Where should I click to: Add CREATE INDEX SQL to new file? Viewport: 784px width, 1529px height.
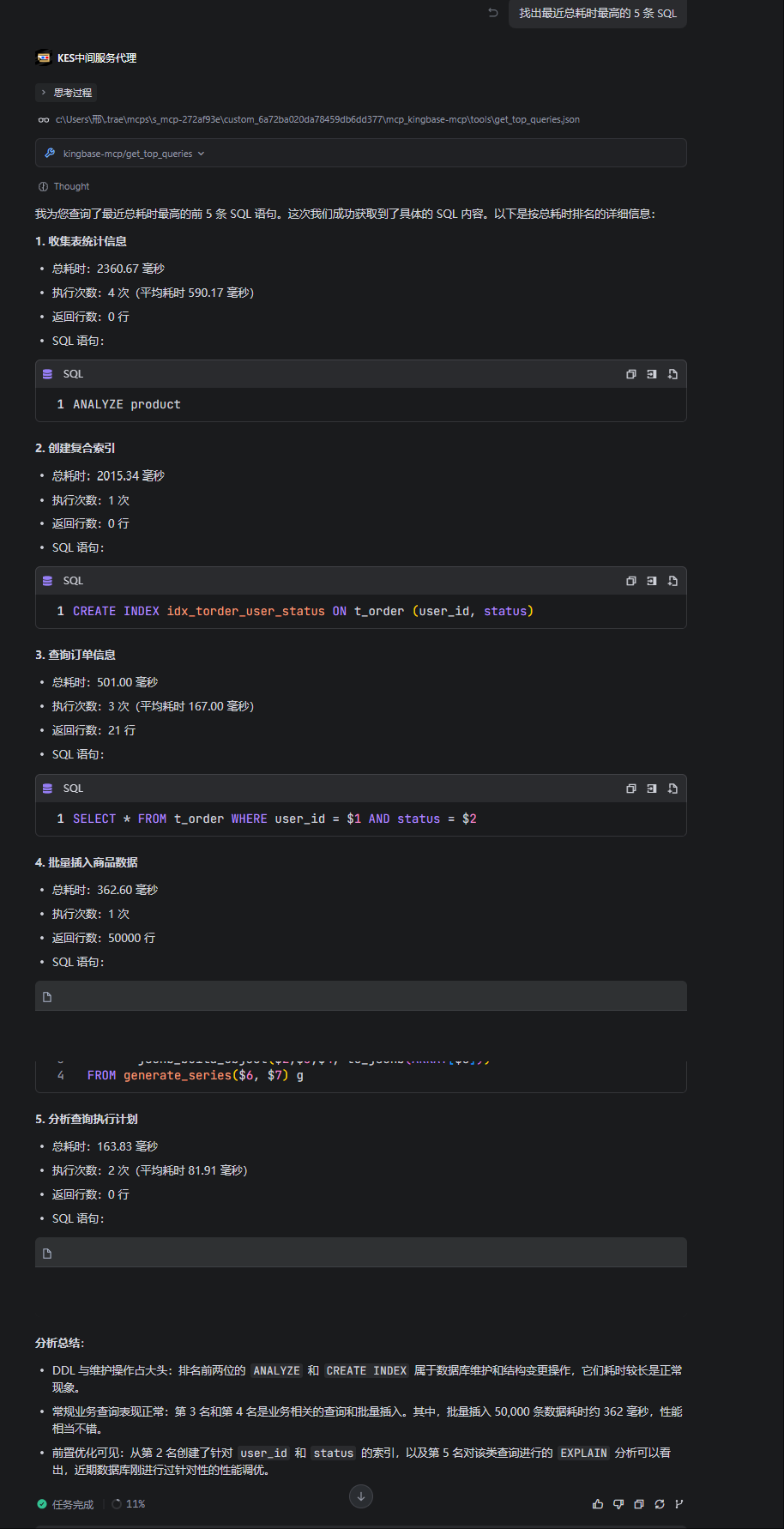point(672,581)
